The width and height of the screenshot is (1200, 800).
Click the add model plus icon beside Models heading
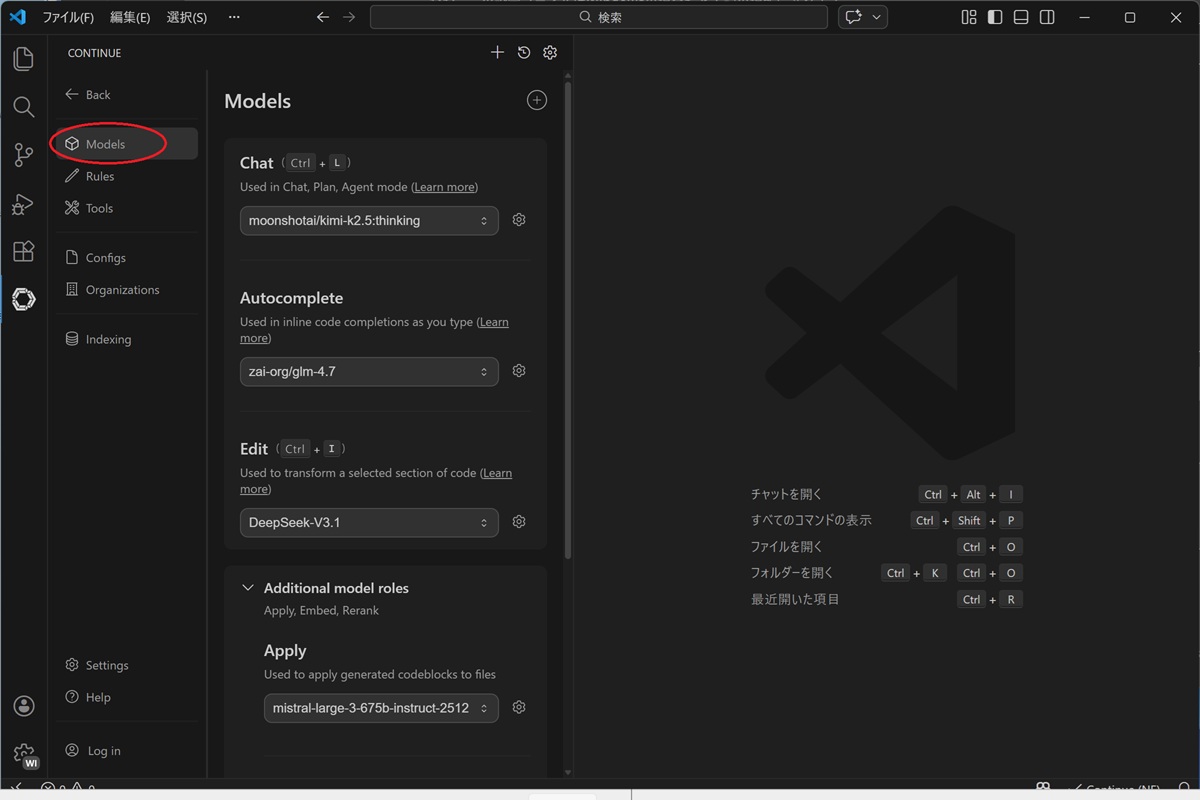(537, 100)
